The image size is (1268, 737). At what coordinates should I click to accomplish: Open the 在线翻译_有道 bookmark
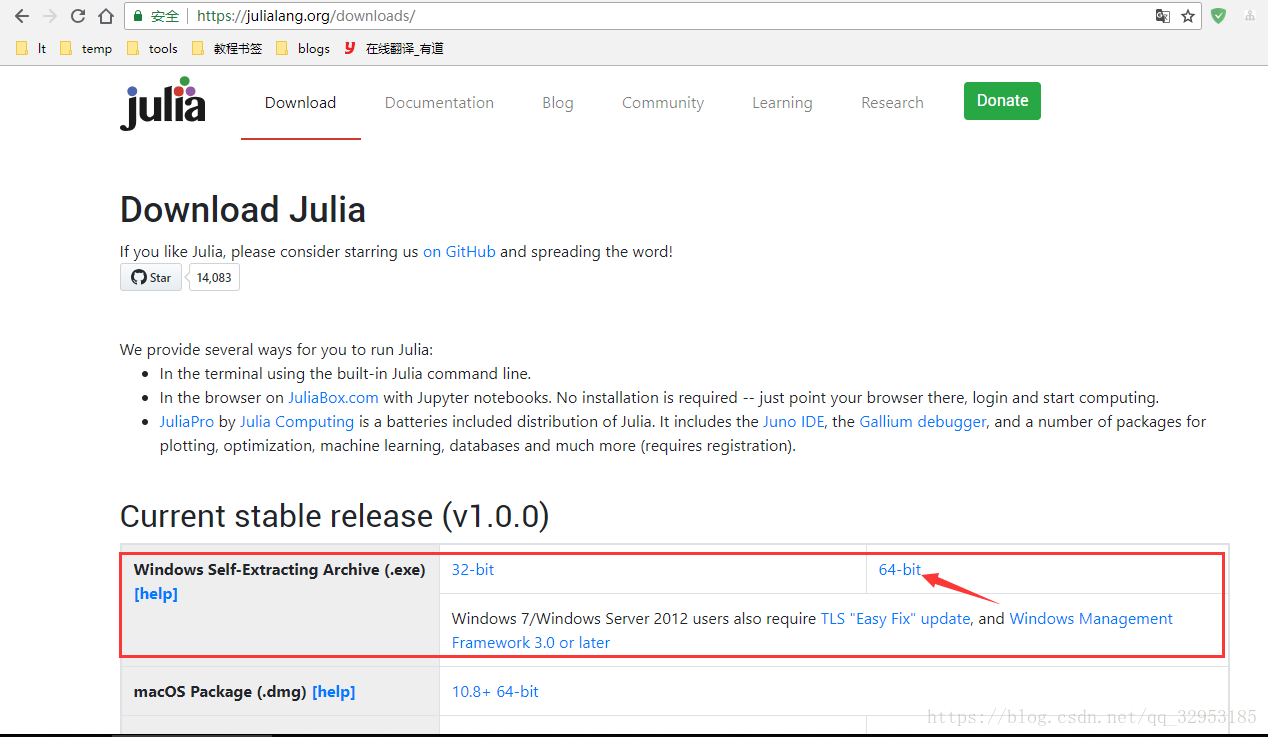coord(394,48)
